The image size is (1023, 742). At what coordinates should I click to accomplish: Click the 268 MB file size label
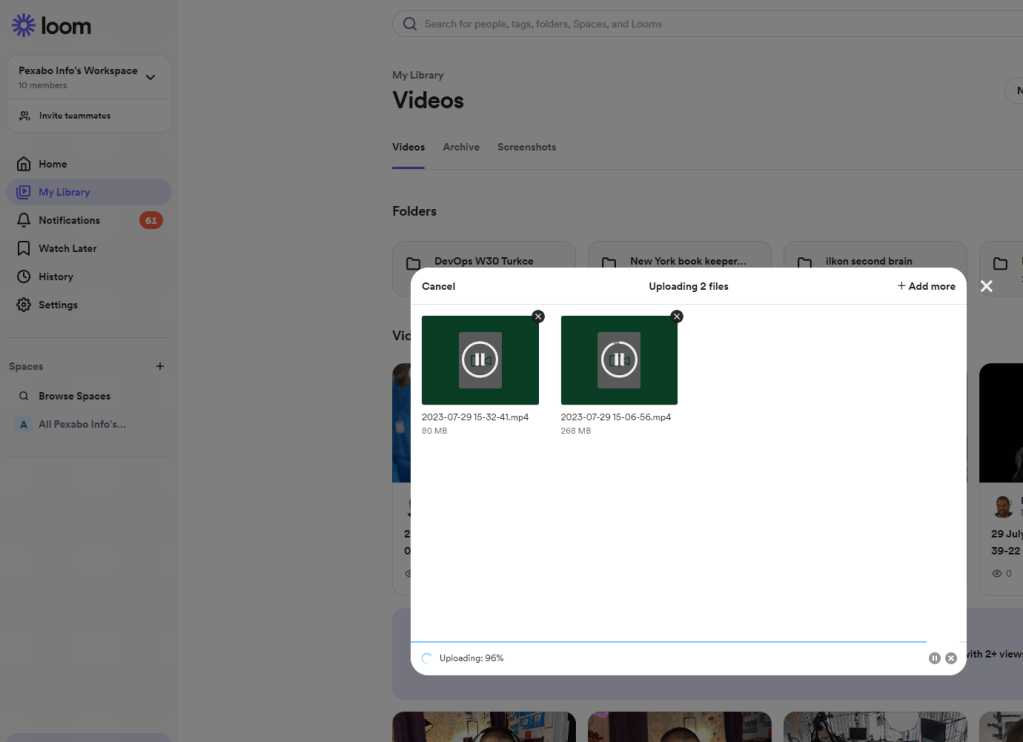tap(575, 431)
